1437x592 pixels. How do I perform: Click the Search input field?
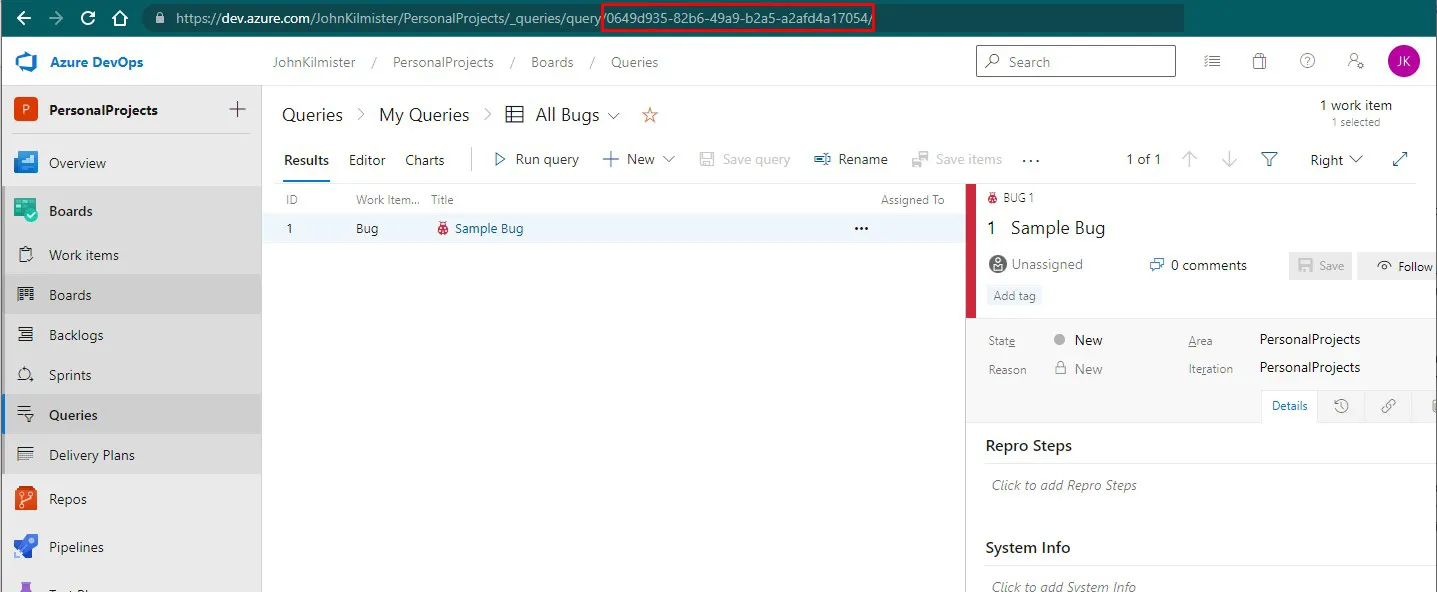pos(1075,61)
